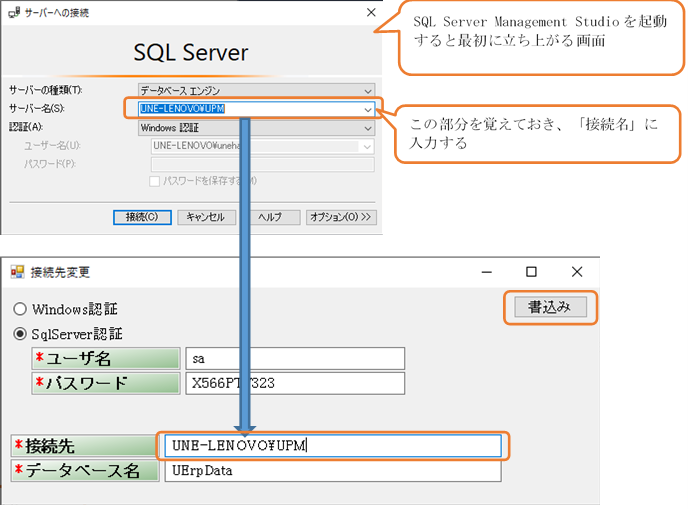Viewport: 689px width, 512px height.
Task: Click the 接続先 connection target field
Action: pos(330,446)
